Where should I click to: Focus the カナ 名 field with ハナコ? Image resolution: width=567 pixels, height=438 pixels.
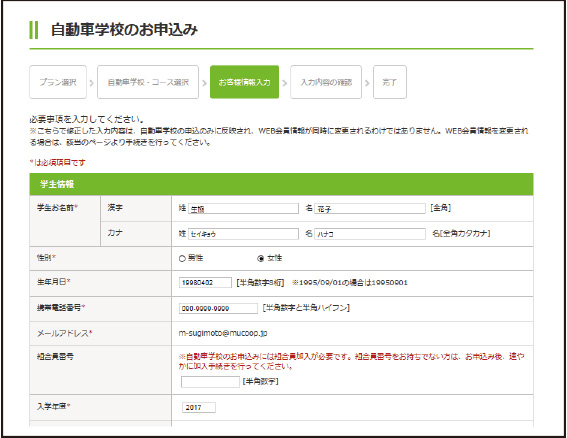pyautogui.click(x=370, y=234)
